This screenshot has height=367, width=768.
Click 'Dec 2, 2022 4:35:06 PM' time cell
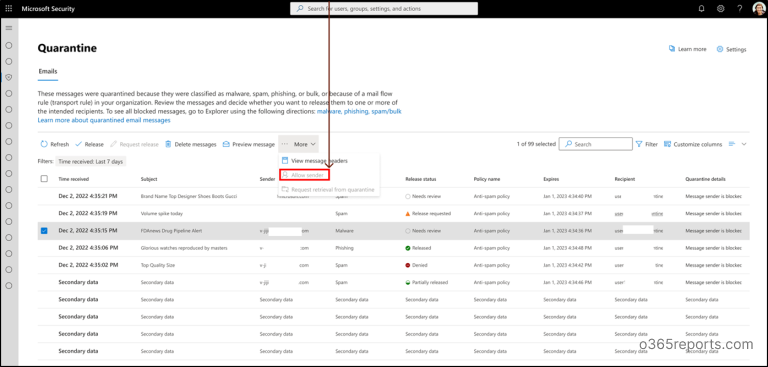(88, 247)
